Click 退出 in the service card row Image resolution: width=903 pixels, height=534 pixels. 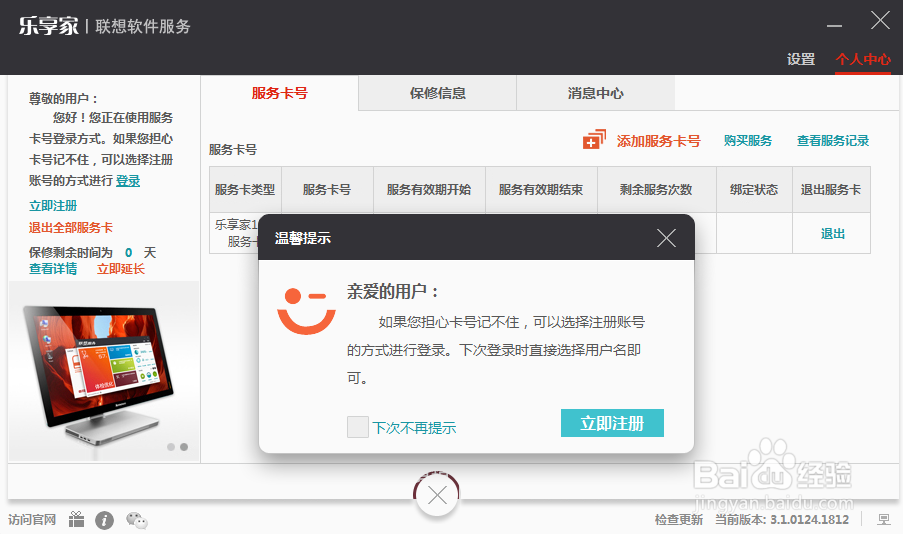click(x=832, y=233)
